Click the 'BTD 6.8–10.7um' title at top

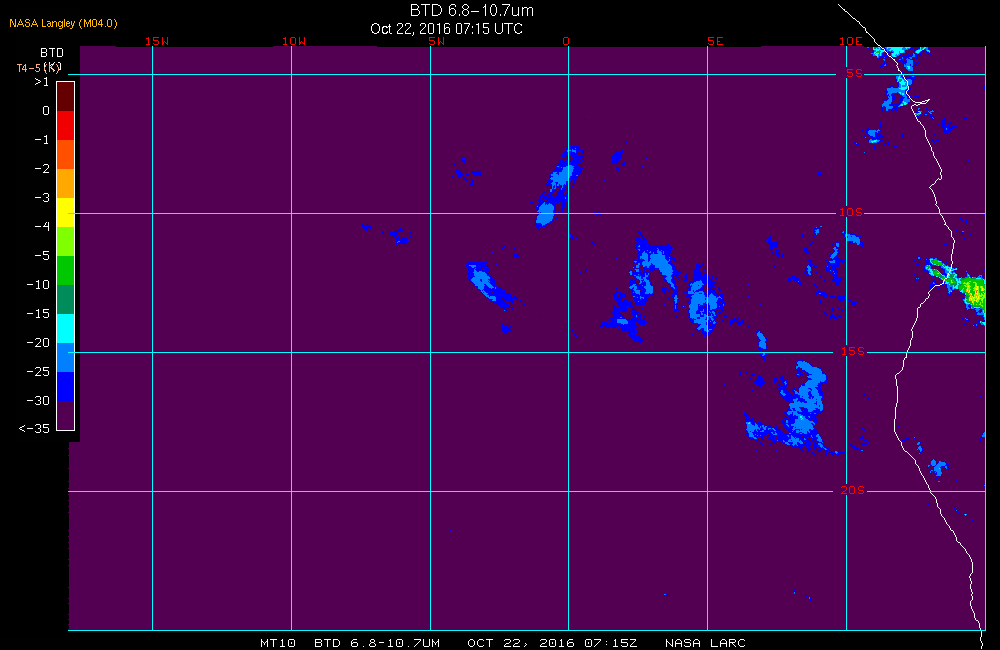point(471,10)
